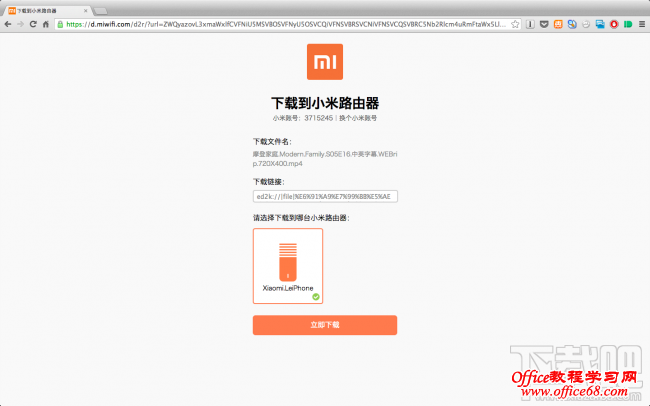Open the blue overlapping windows extension icon
The width and height of the screenshot is (650, 406).
click(600, 24)
